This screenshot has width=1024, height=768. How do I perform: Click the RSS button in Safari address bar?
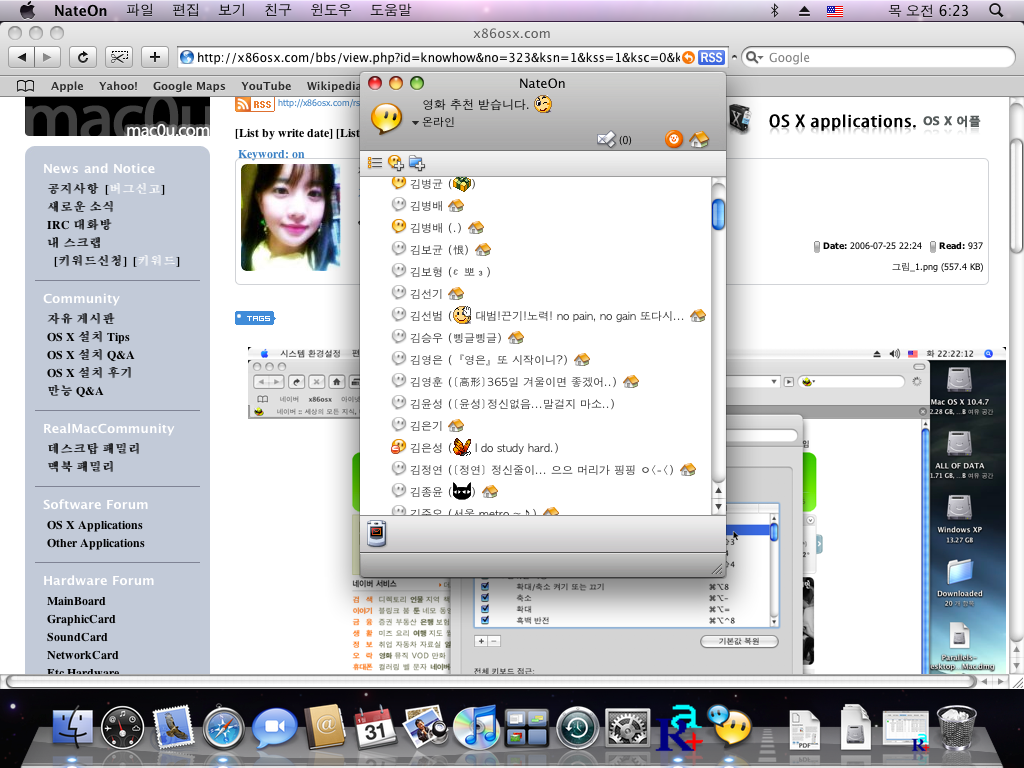[711, 57]
